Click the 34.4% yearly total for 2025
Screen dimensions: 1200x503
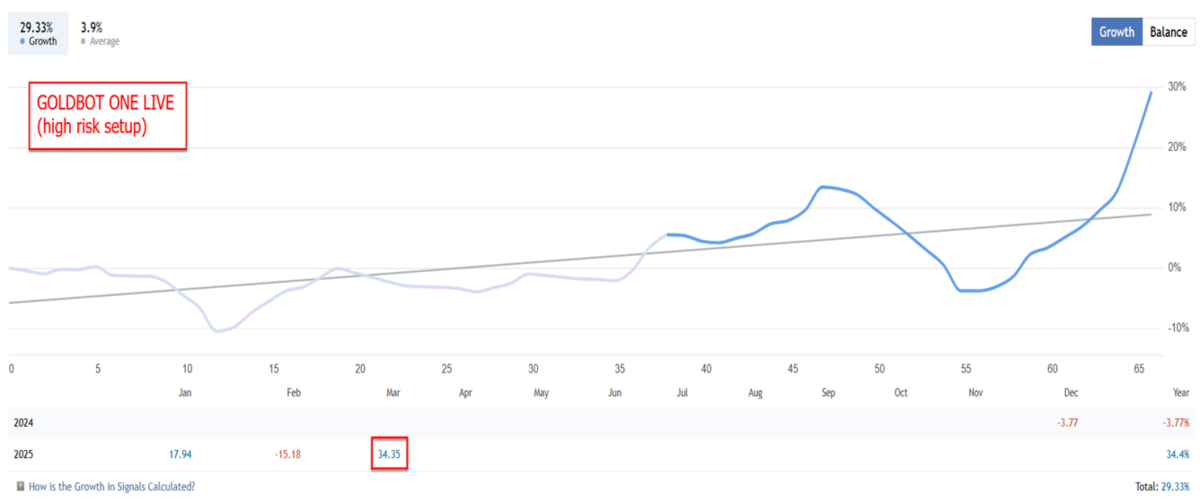pyautogui.click(x=1177, y=454)
